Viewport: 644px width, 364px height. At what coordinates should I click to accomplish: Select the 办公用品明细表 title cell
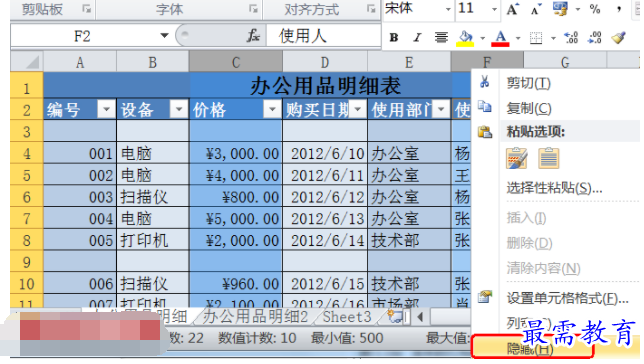[325, 86]
